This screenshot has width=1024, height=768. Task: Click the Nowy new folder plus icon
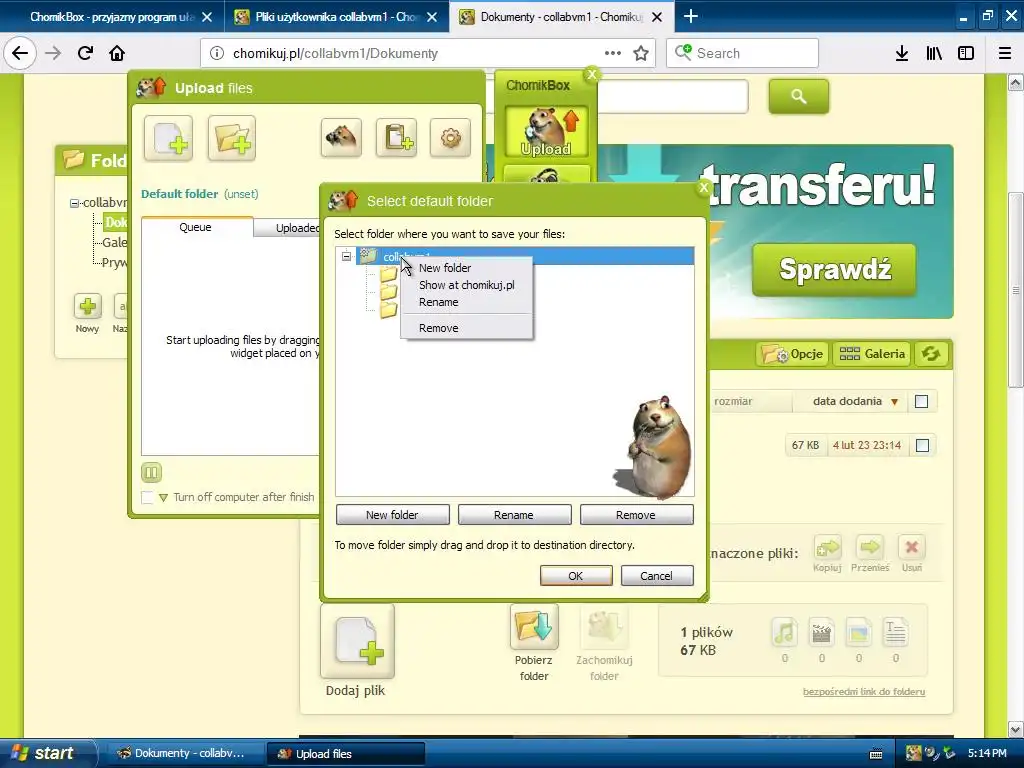(88, 306)
